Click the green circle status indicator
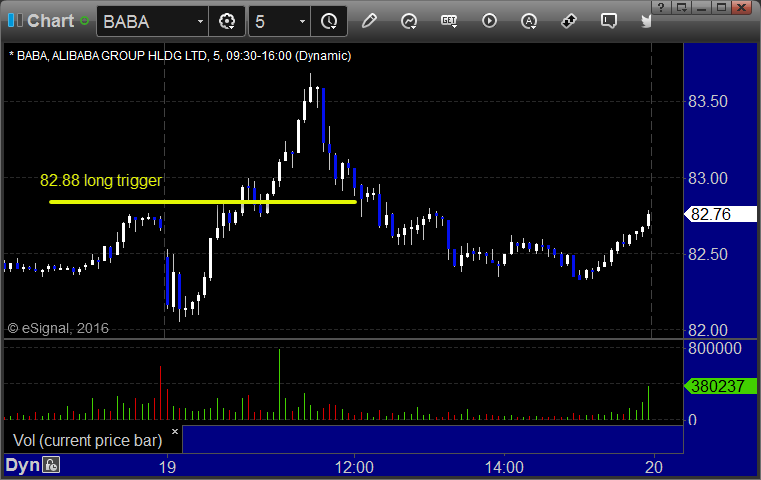Screen dimensions: 761x480 coord(84,21)
